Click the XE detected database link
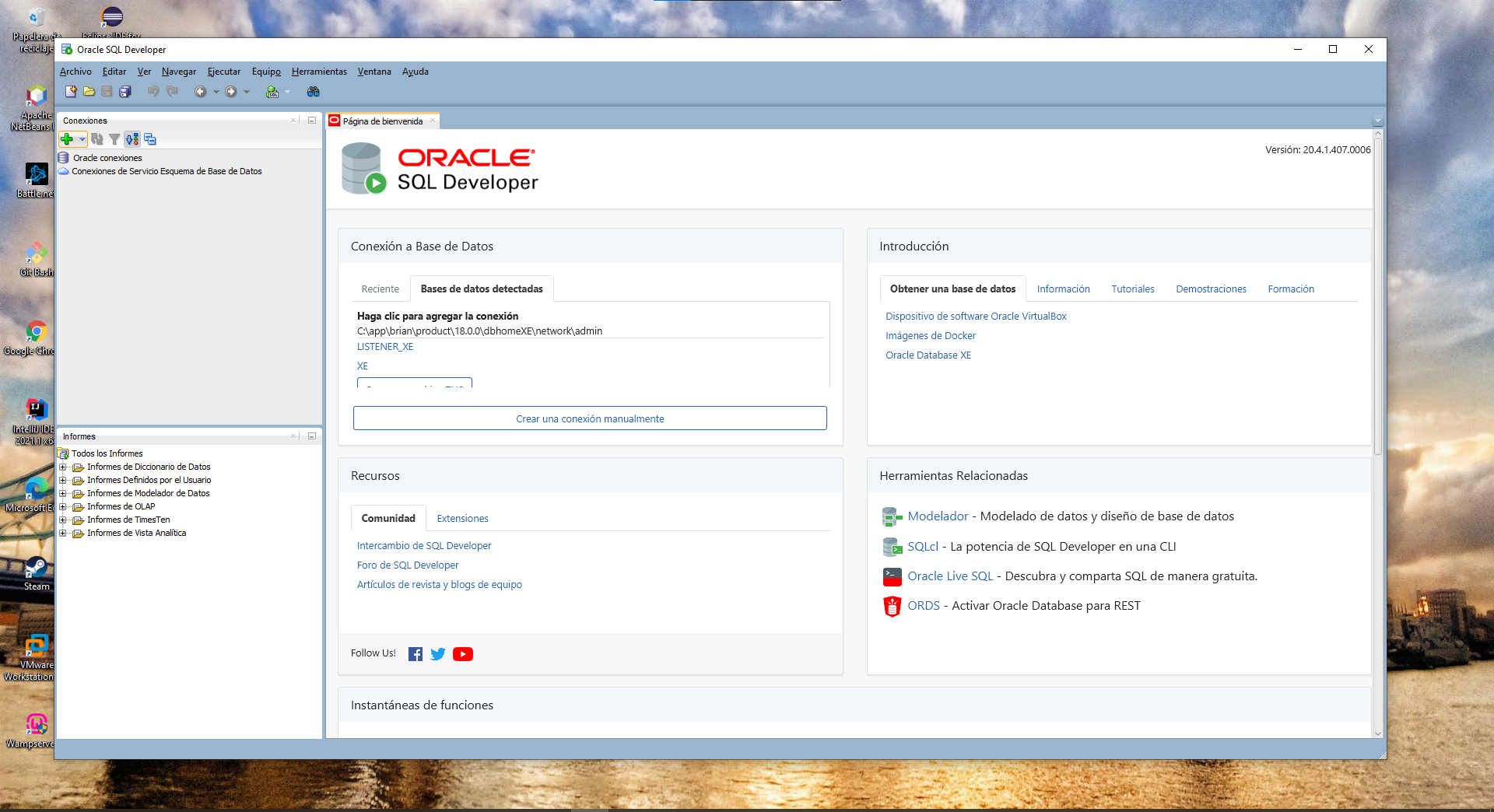Viewport: 1494px width, 812px height. (x=363, y=366)
